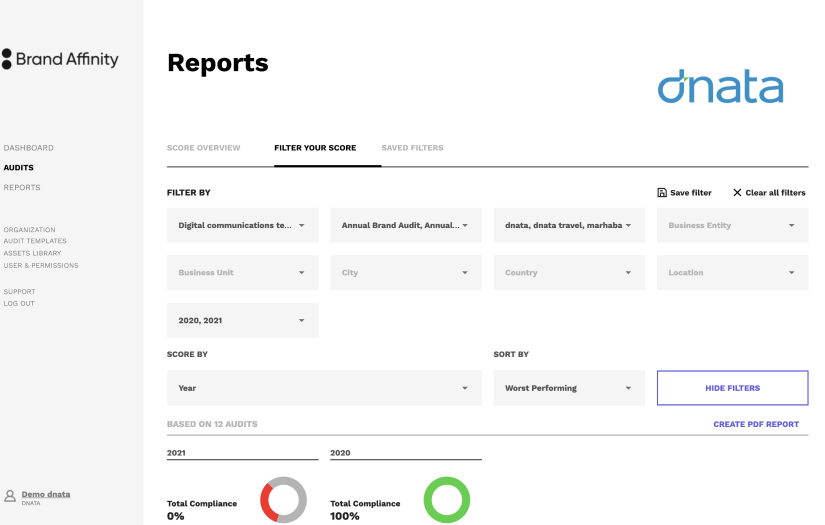Click the Hide Filters button
Screen dimensions: 825x525
coord(732,388)
